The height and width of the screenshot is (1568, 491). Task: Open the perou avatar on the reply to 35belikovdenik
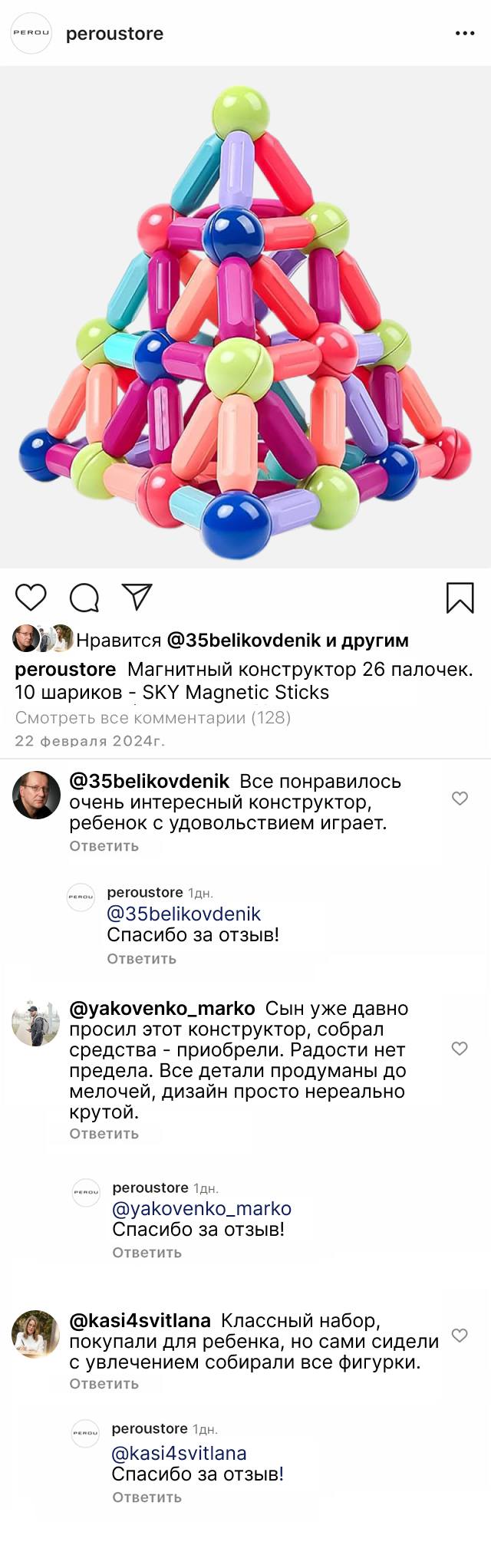tap(81, 897)
